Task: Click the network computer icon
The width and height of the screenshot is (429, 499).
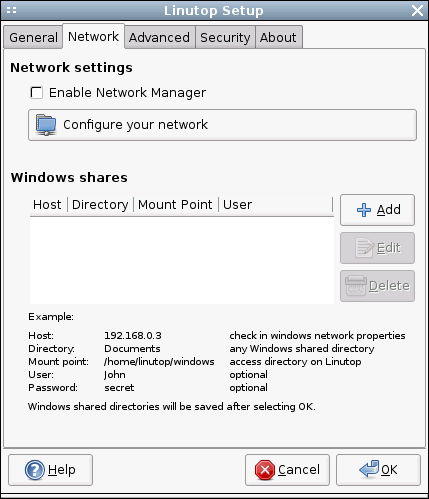Action: 46,125
